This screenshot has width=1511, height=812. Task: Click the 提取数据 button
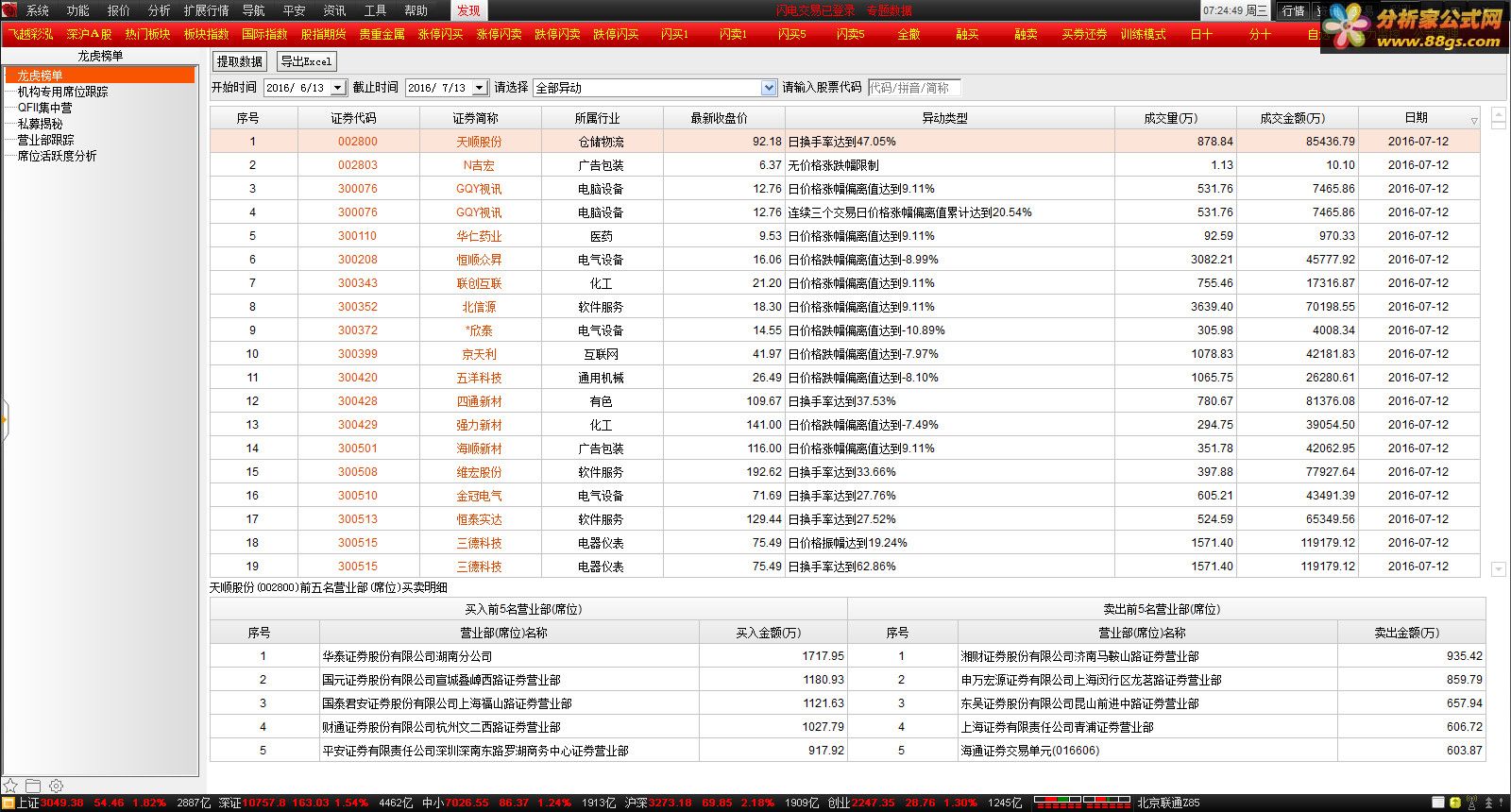tap(240, 61)
